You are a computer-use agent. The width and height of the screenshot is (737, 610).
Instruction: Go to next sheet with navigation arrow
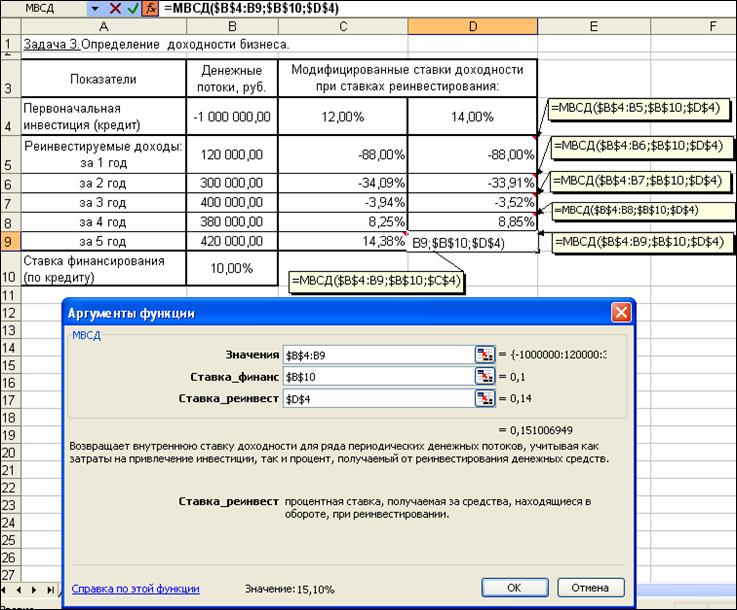tap(35, 589)
